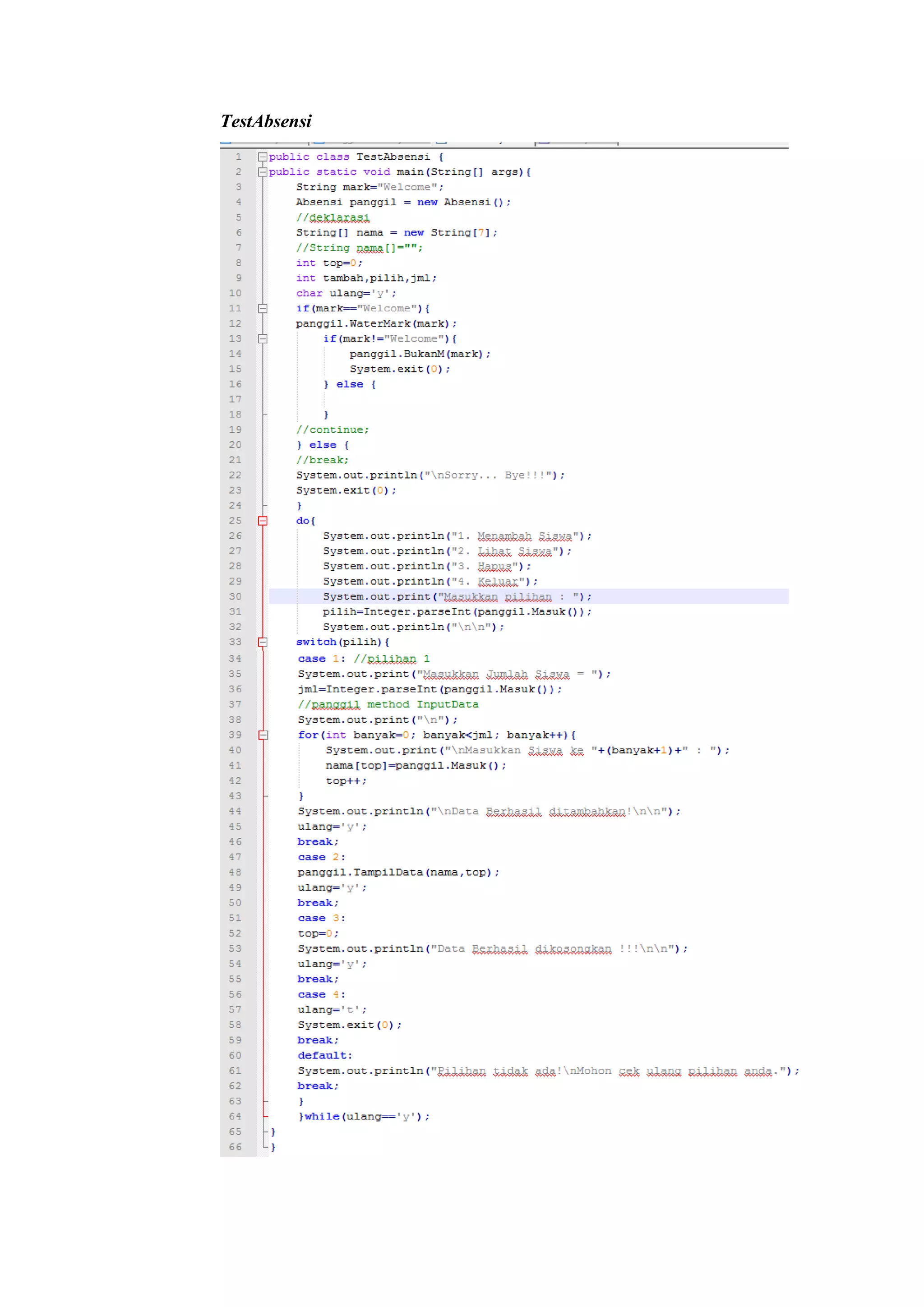
Task: Click line number 30 in the gutter
Action: [235, 596]
